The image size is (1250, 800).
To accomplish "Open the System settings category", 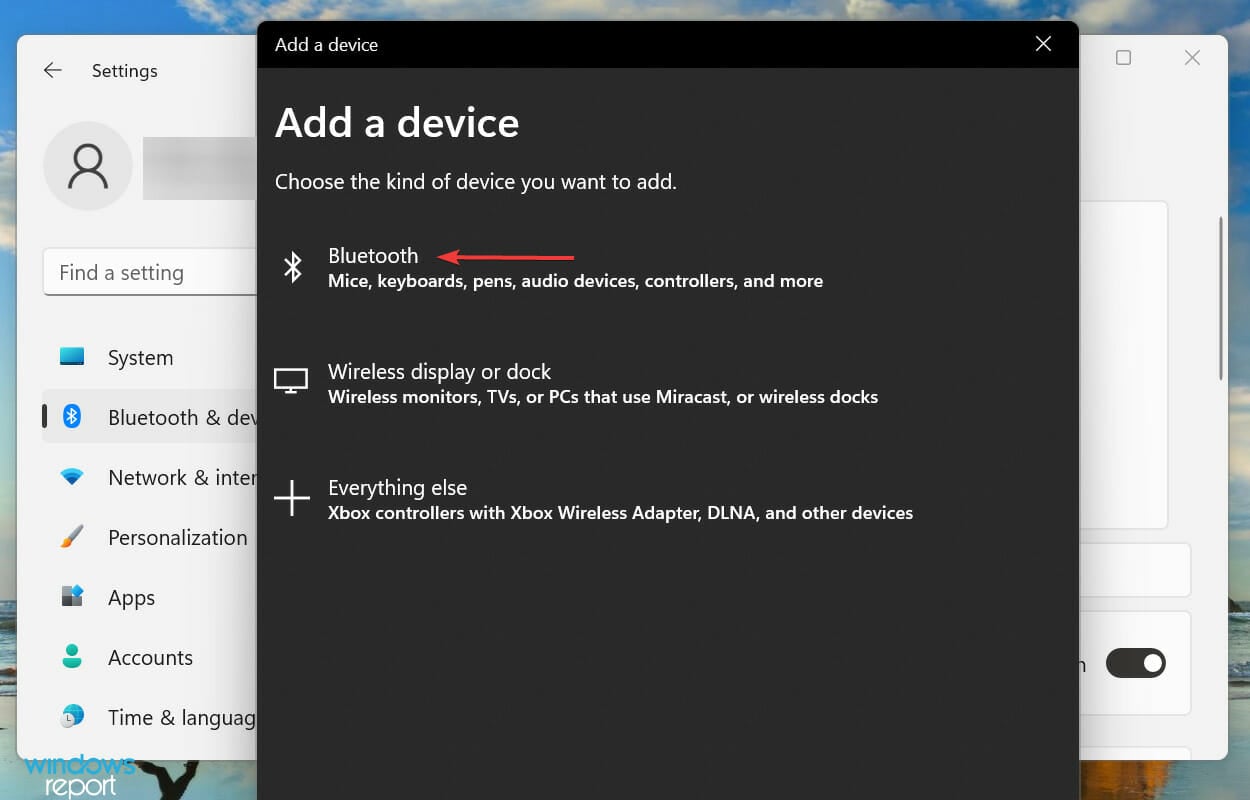I will pyautogui.click(x=140, y=358).
